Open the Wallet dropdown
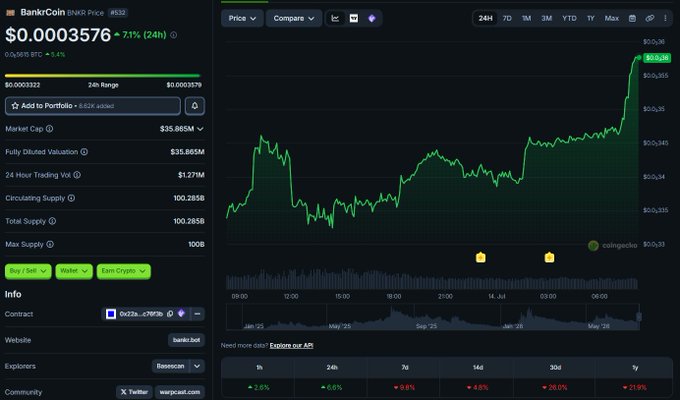The width and height of the screenshot is (680, 400). (74, 271)
